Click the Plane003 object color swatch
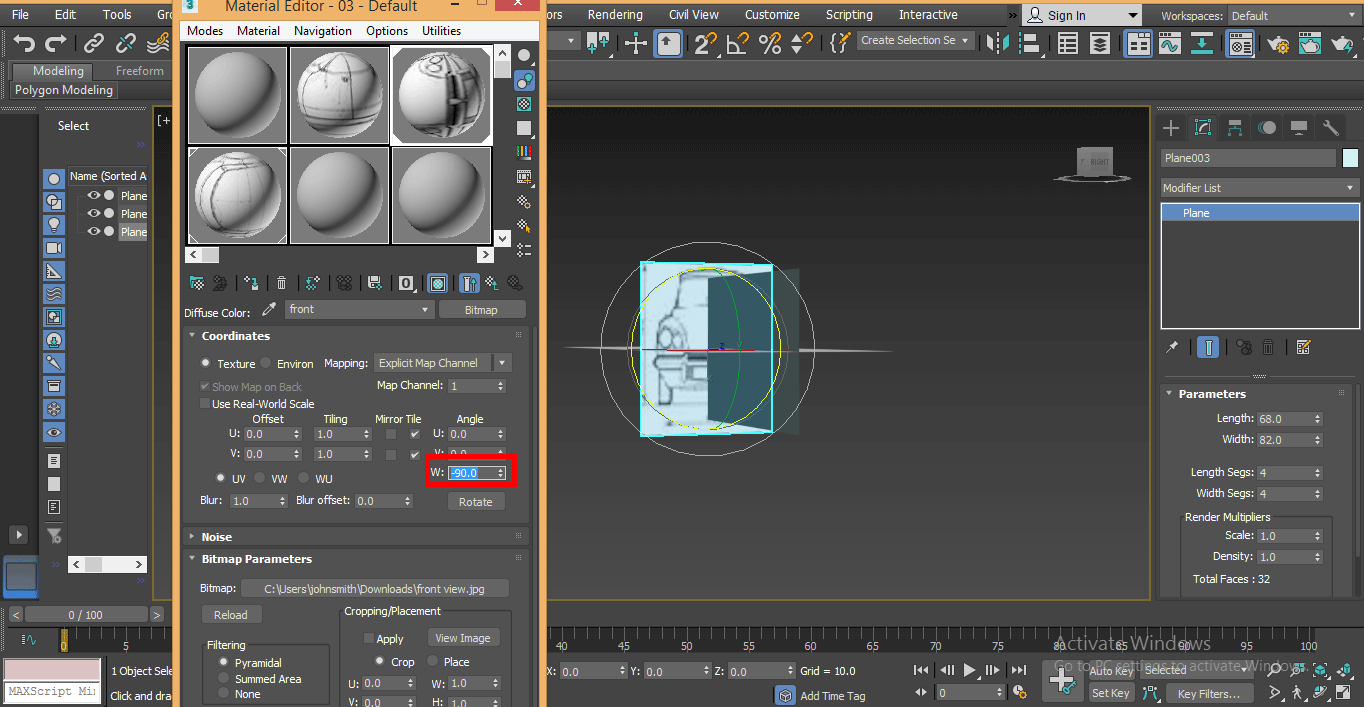 [x=1350, y=158]
